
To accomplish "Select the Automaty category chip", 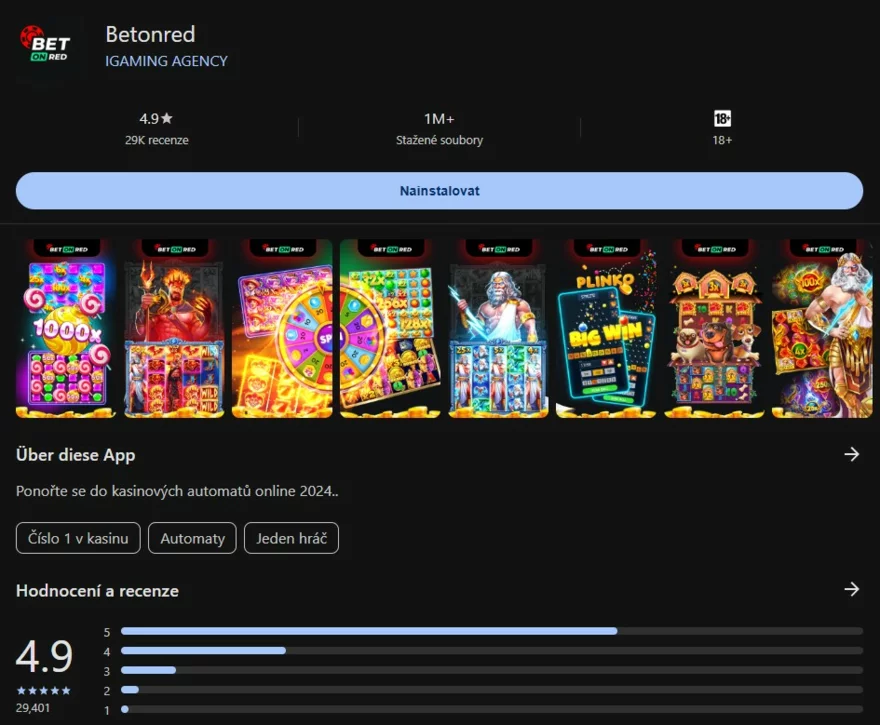I will pos(192,538).
